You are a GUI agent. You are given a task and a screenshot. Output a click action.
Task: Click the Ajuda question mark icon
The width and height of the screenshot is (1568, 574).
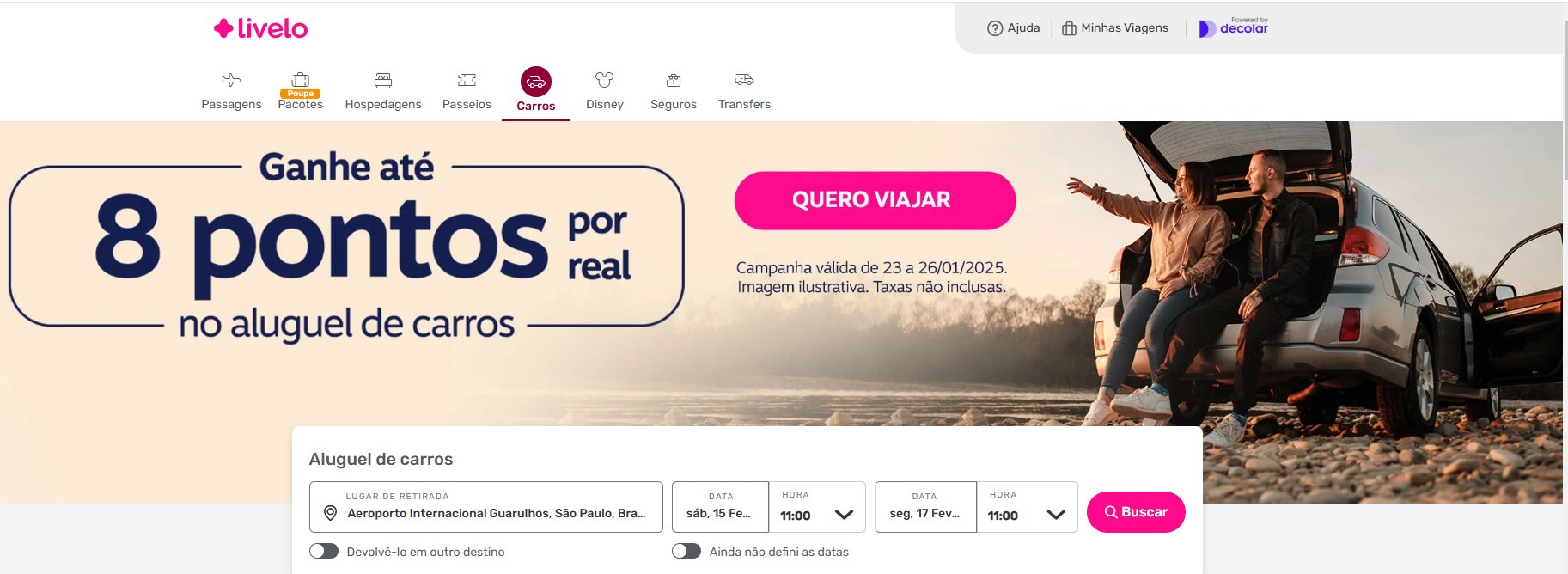(995, 28)
